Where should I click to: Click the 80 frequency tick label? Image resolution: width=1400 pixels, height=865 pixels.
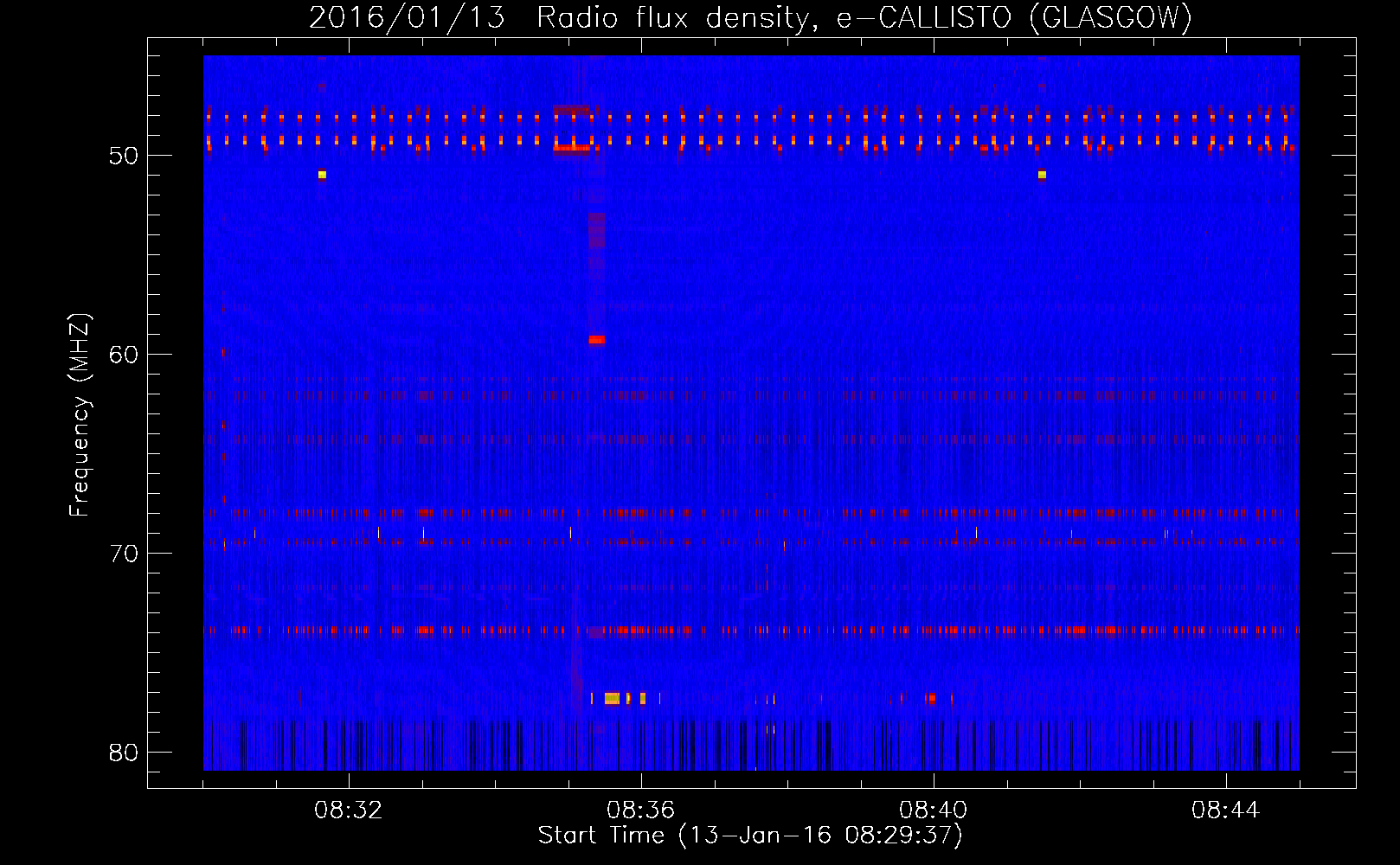[x=124, y=753]
